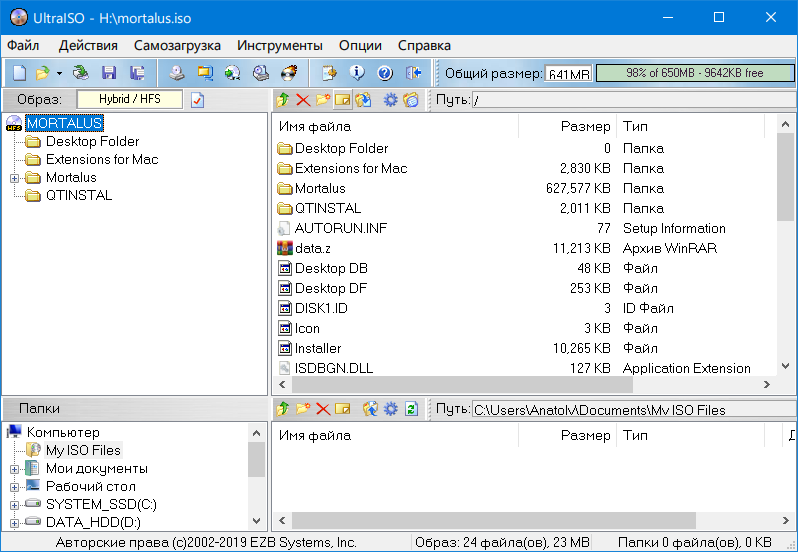Toggle the checkmark icon beside Hybrid / HFS
This screenshot has width=798, height=552.
point(198,100)
